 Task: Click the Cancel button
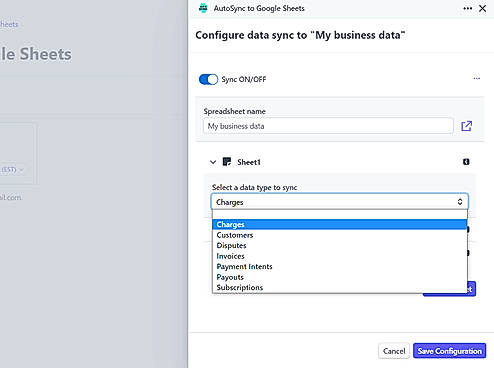(394, 351)
